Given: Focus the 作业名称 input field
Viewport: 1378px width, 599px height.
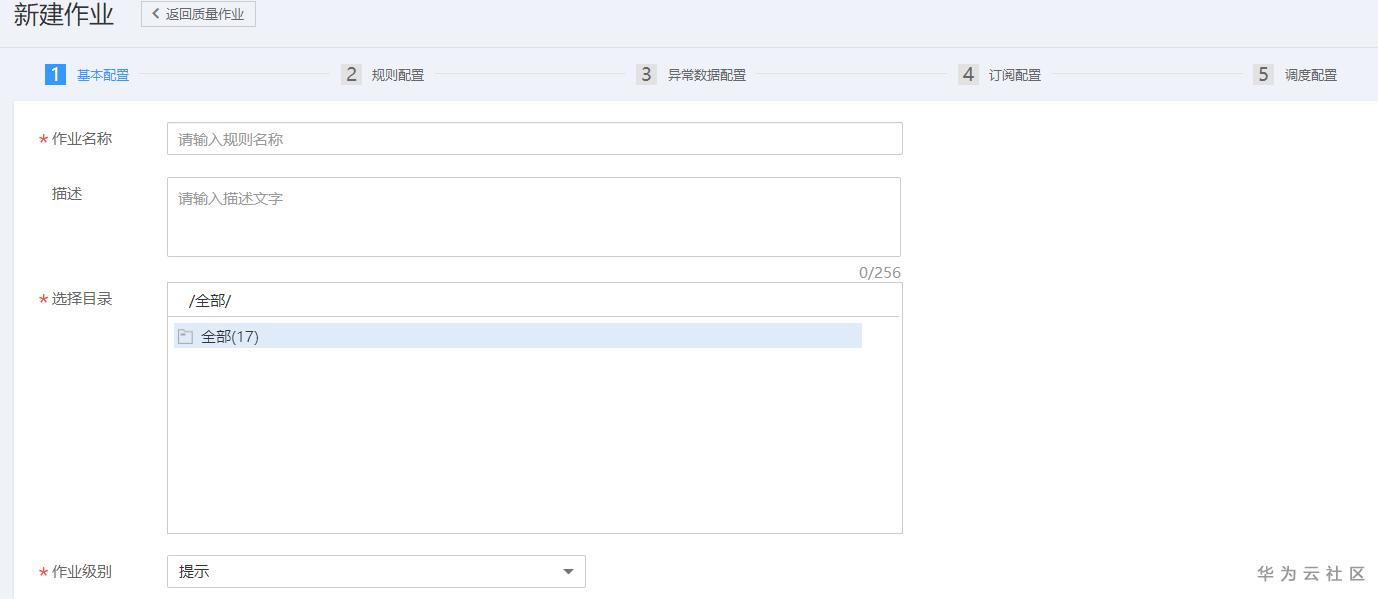Looking at the screenshot, I should coord(534,139).
